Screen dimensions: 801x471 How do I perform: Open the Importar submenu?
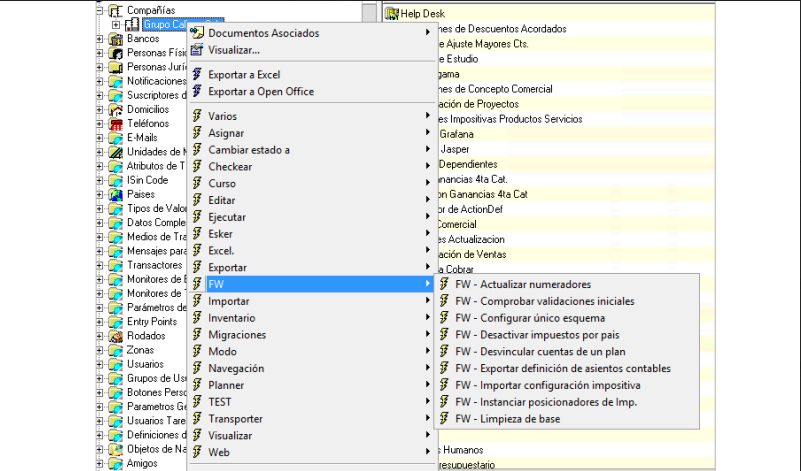click(x=311, y=301)
